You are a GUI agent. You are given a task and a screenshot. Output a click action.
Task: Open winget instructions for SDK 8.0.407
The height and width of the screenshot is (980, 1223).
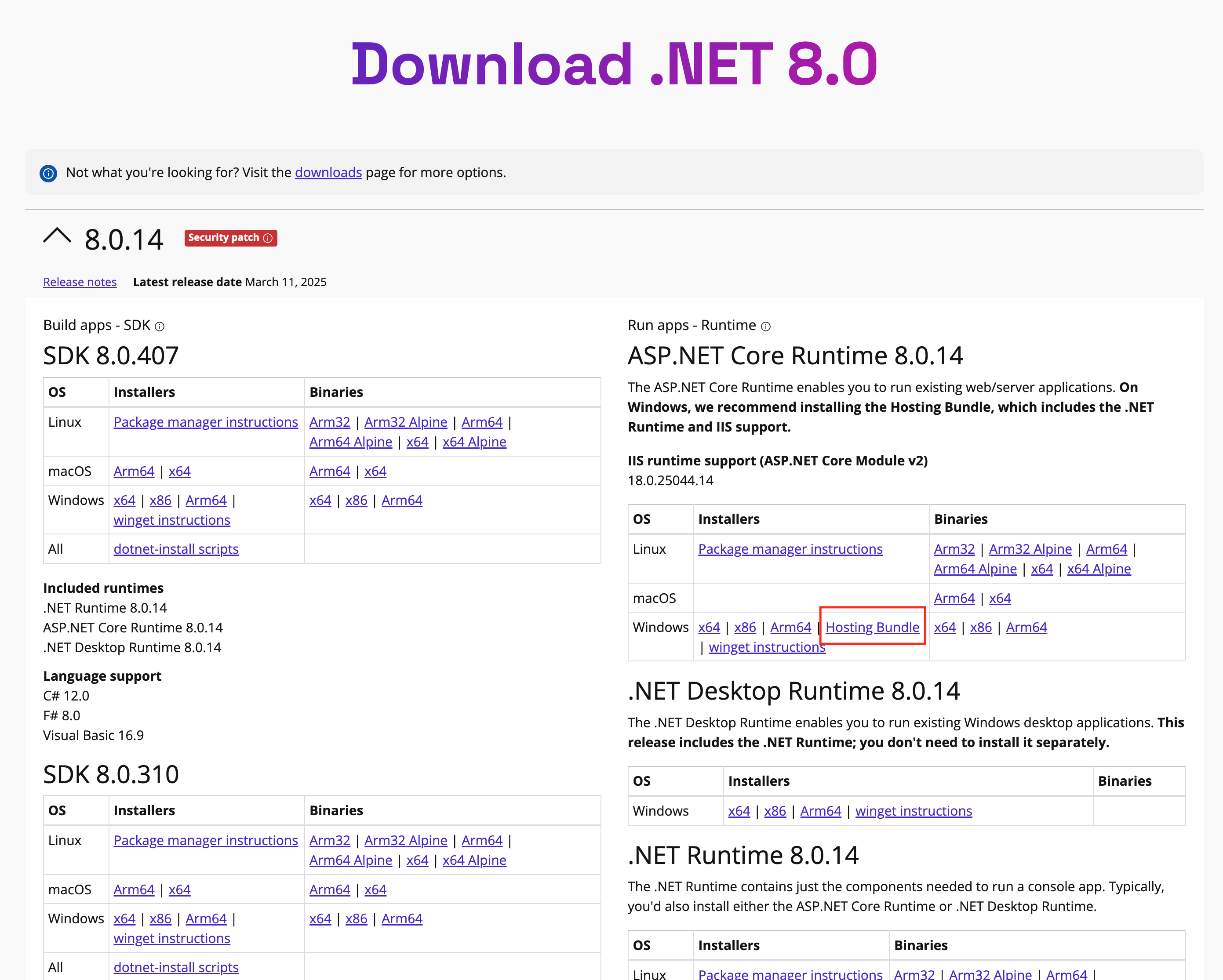point(171,520)
